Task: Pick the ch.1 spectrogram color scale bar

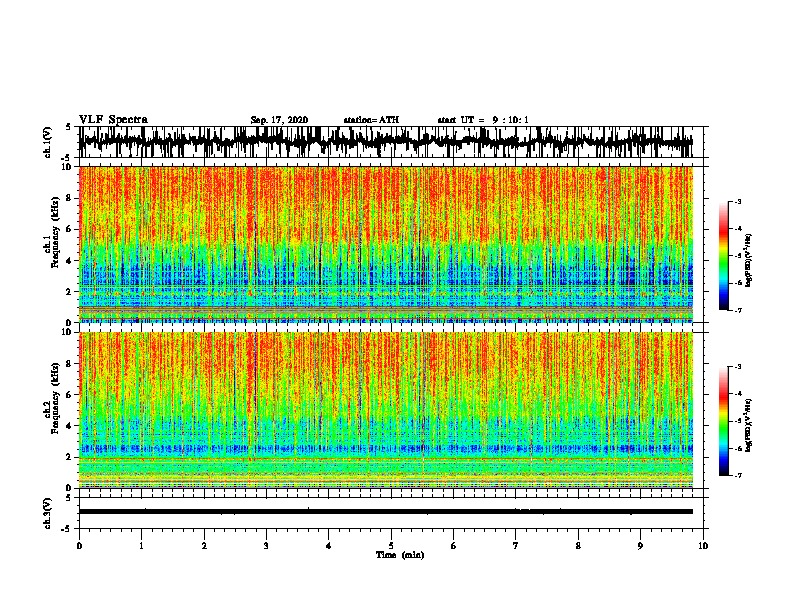Action: [x=724, y=256]
